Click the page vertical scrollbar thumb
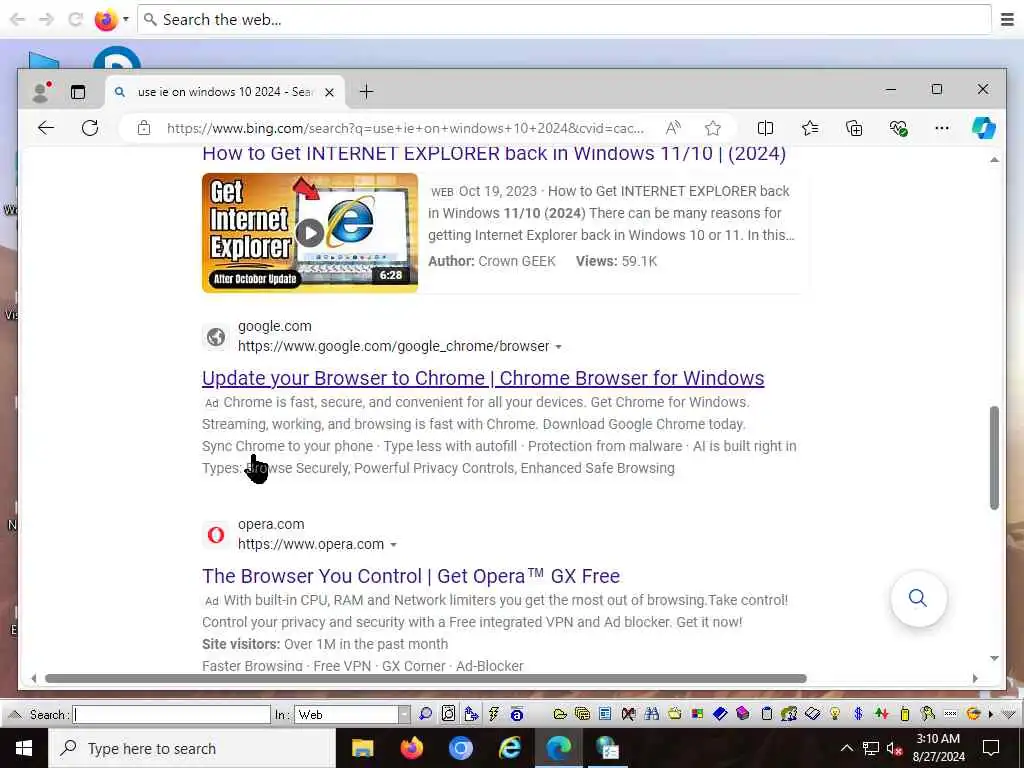 (x=994, y=457)
